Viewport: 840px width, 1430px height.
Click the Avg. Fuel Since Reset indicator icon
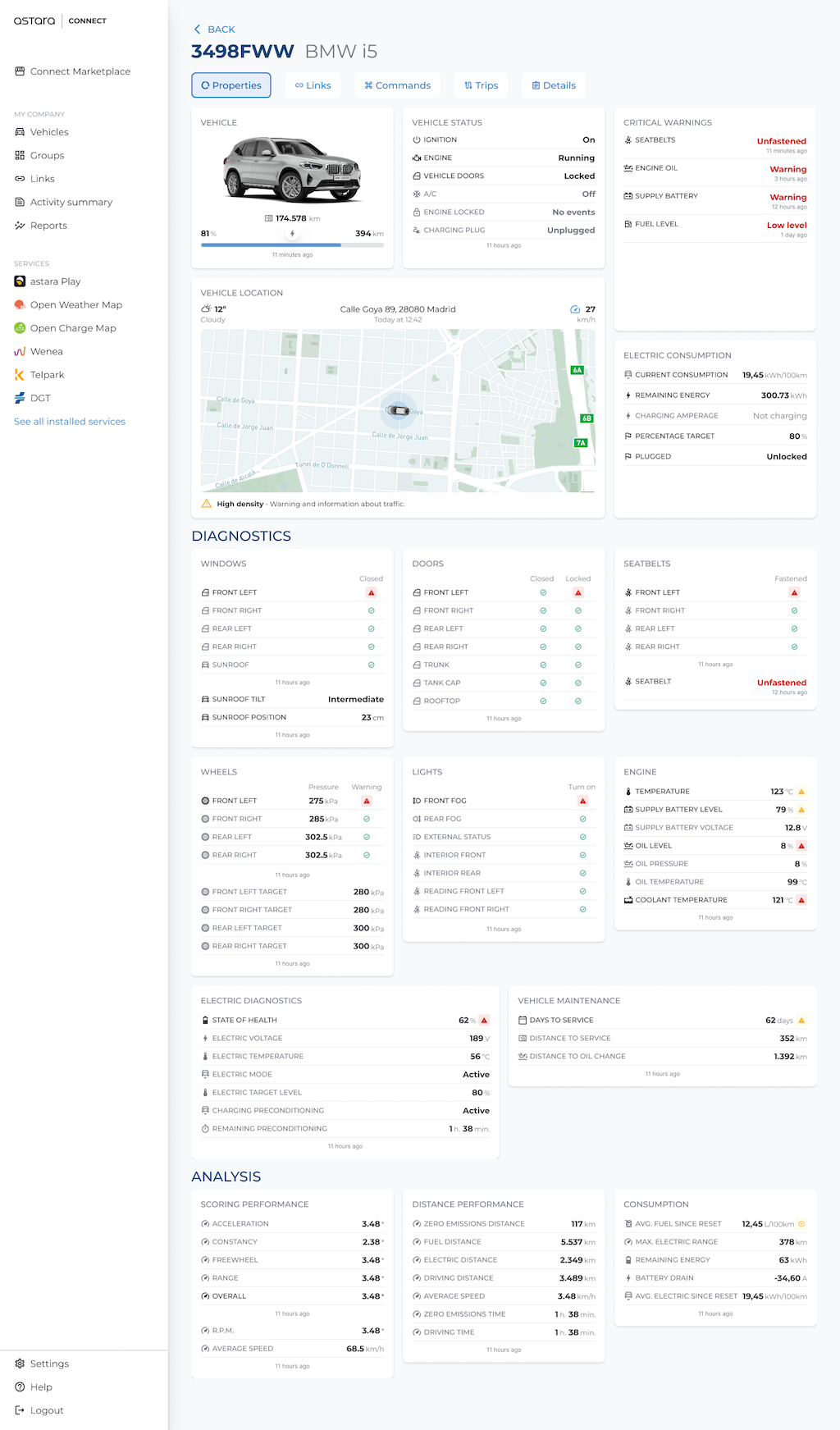point(802,1224)
